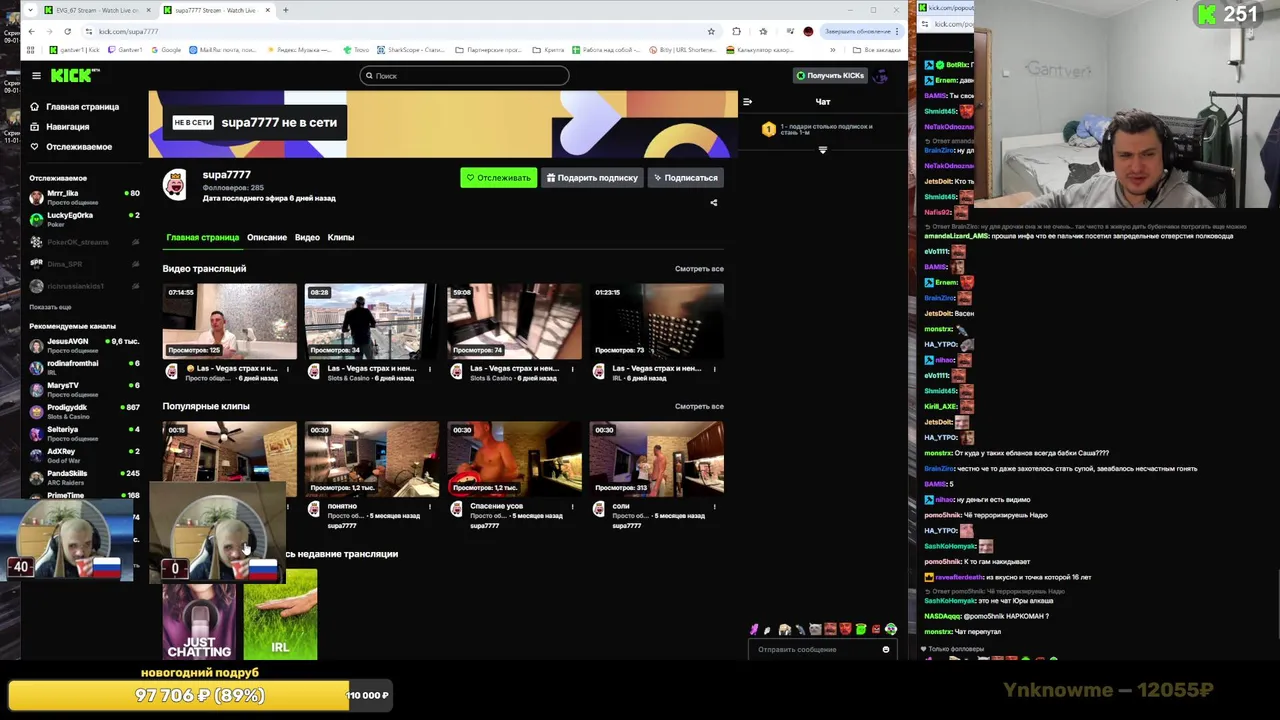Reload the page with browser refresh icon

pyautogui.click(x=67, y=31)
